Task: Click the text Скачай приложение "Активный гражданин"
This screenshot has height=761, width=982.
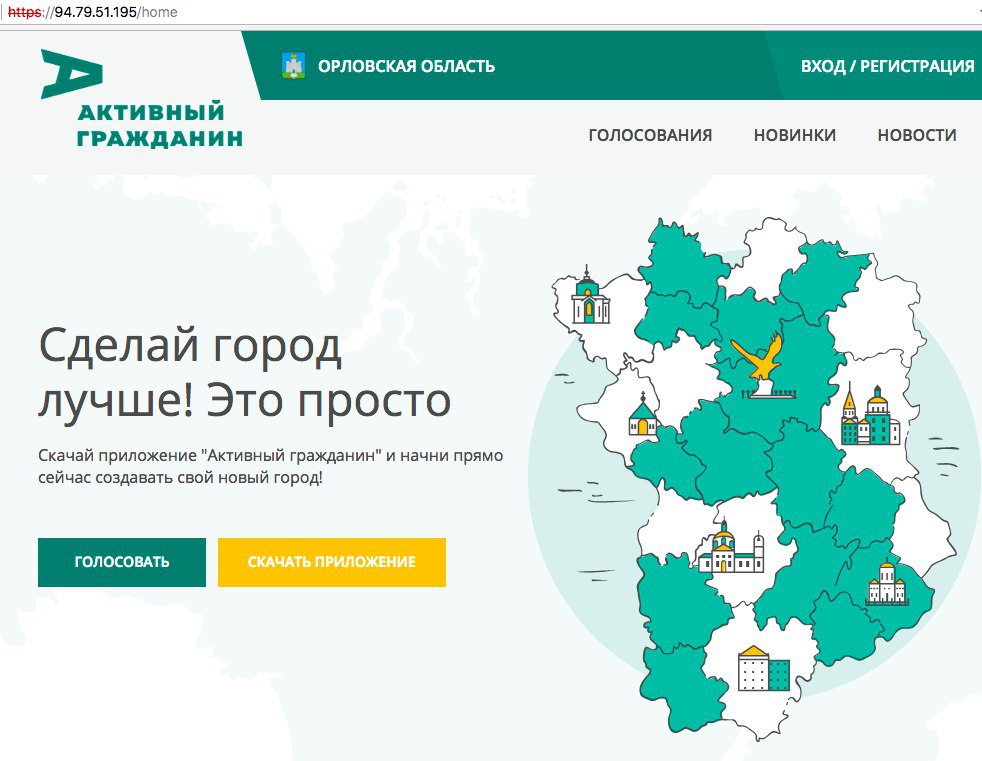Action: (x=210, y=455)
